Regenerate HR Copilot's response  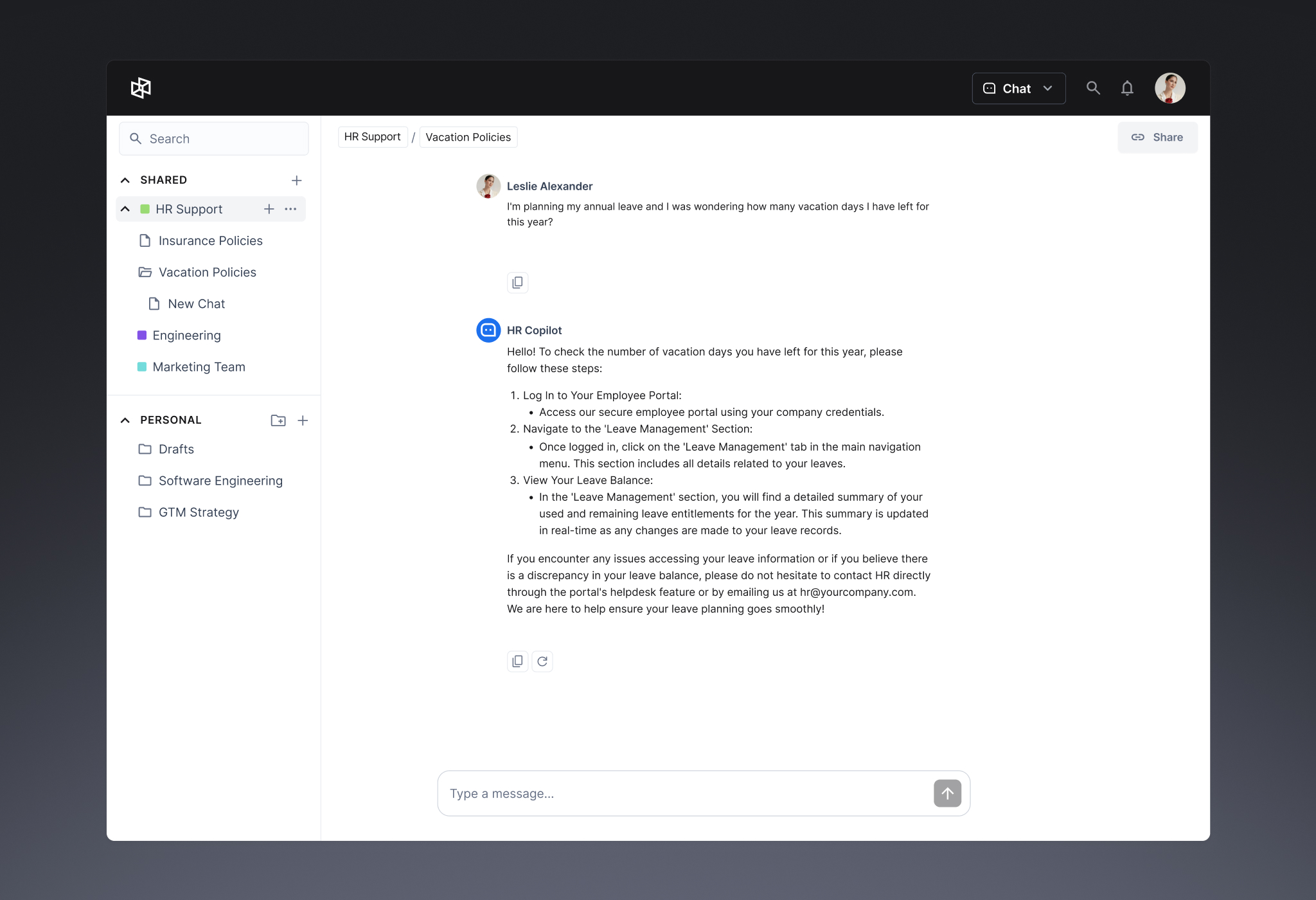(x=542, y=661)
